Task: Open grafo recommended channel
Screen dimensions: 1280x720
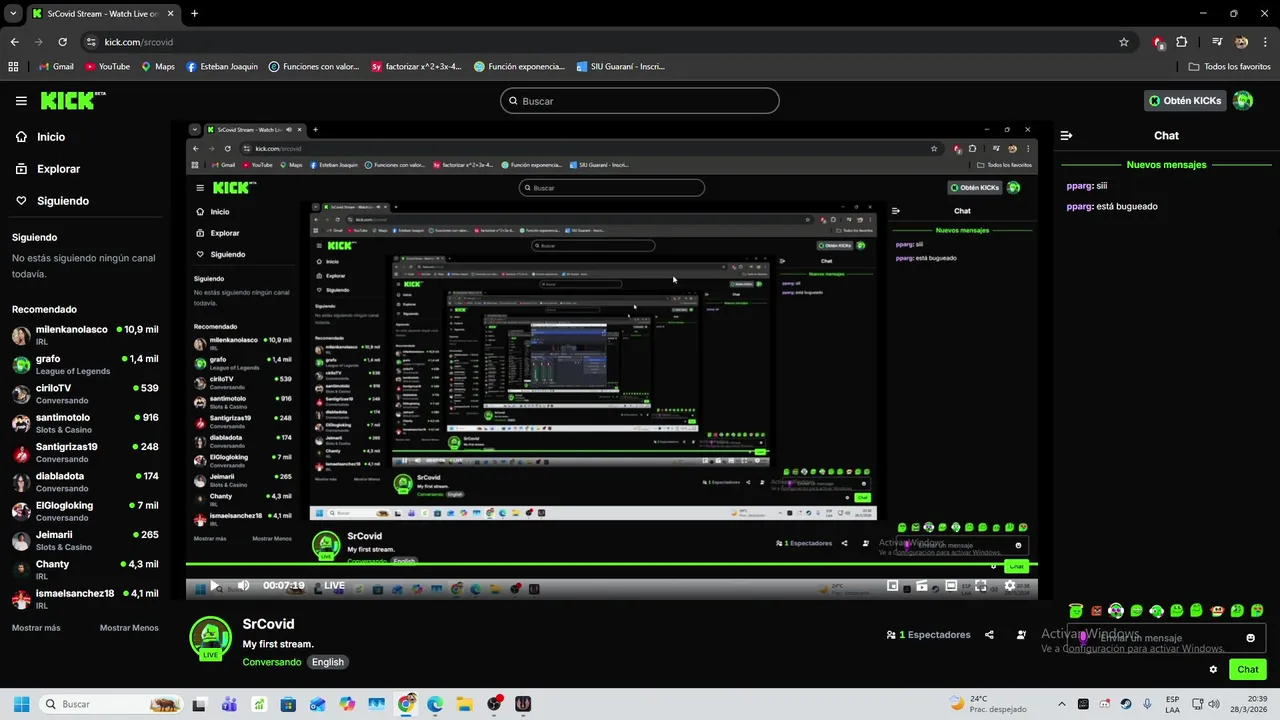Action: (x=85, y=364)
